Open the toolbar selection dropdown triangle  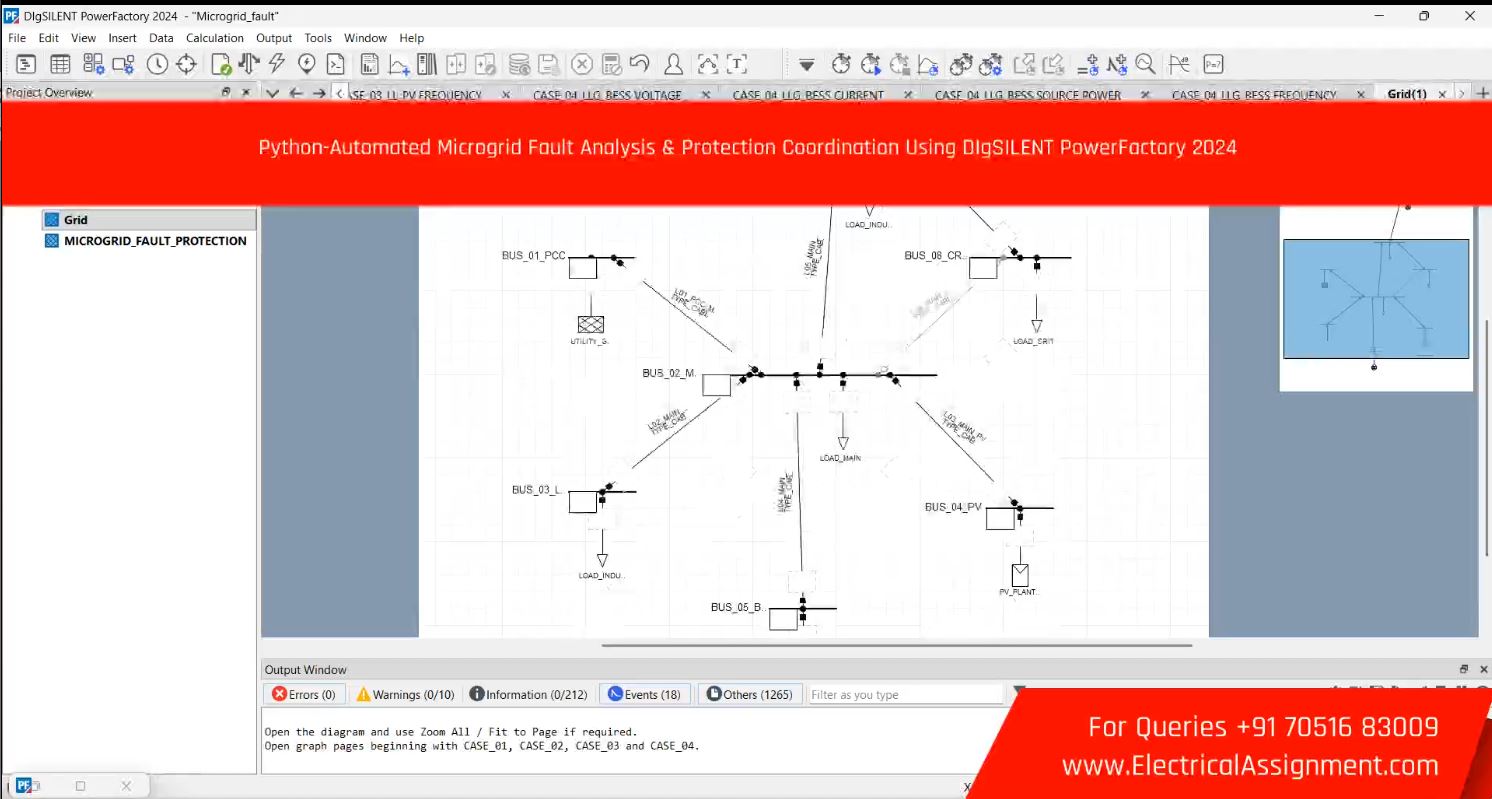[806, 65]
